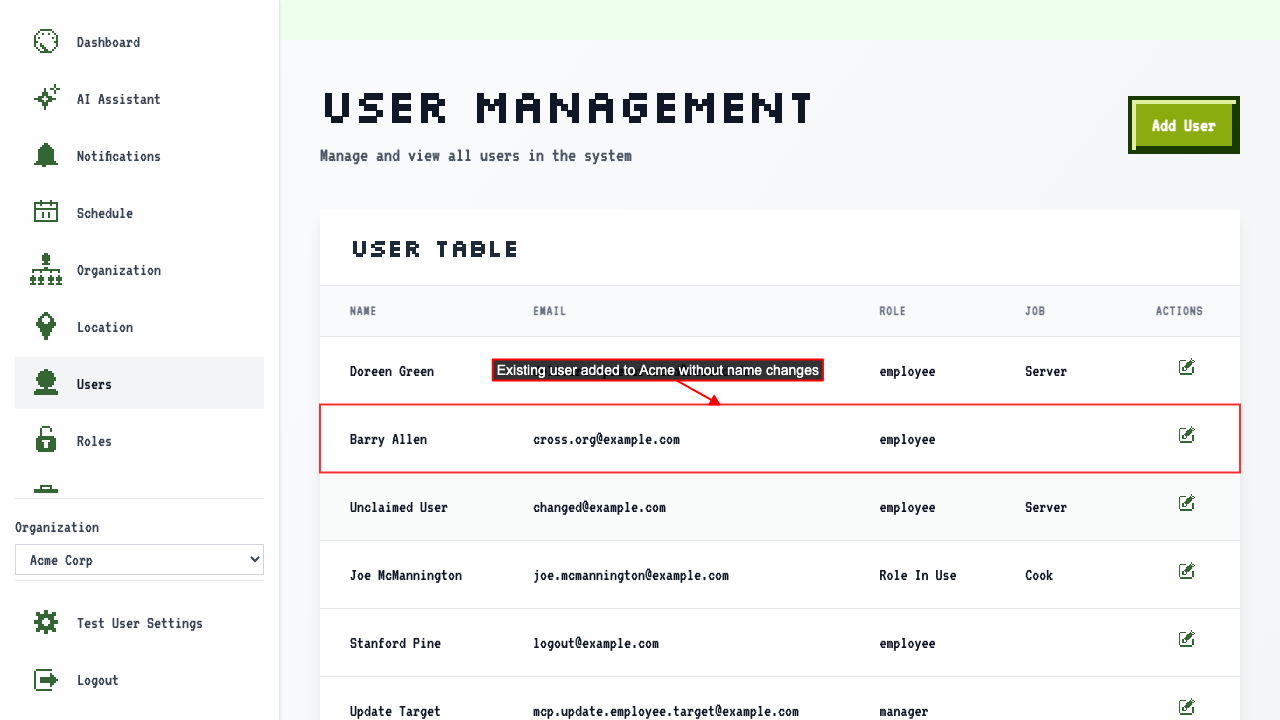Click the Location pin icon
Image resolution: width=1280 pixels, height=720 pixels.
pos(46,327)
